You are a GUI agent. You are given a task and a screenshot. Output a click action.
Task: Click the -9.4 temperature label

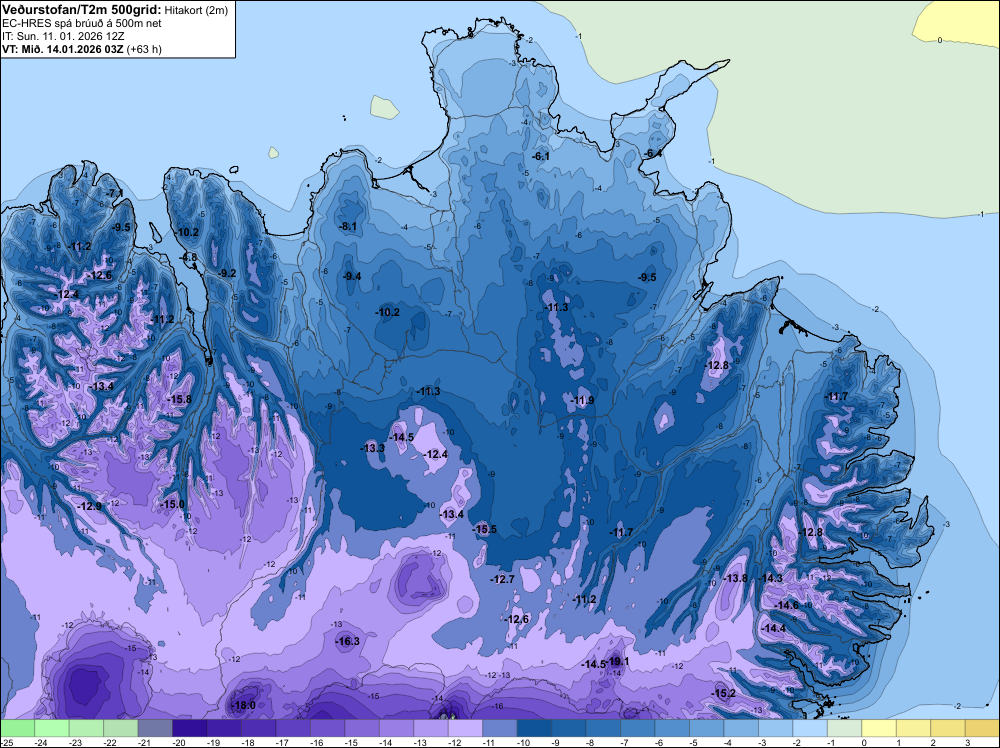[x=352, y=276]
